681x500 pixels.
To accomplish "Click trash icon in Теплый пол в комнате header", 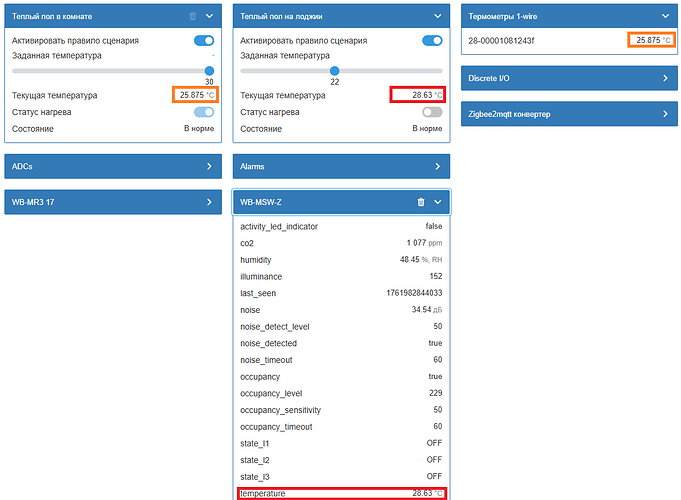I will [192, 16].
